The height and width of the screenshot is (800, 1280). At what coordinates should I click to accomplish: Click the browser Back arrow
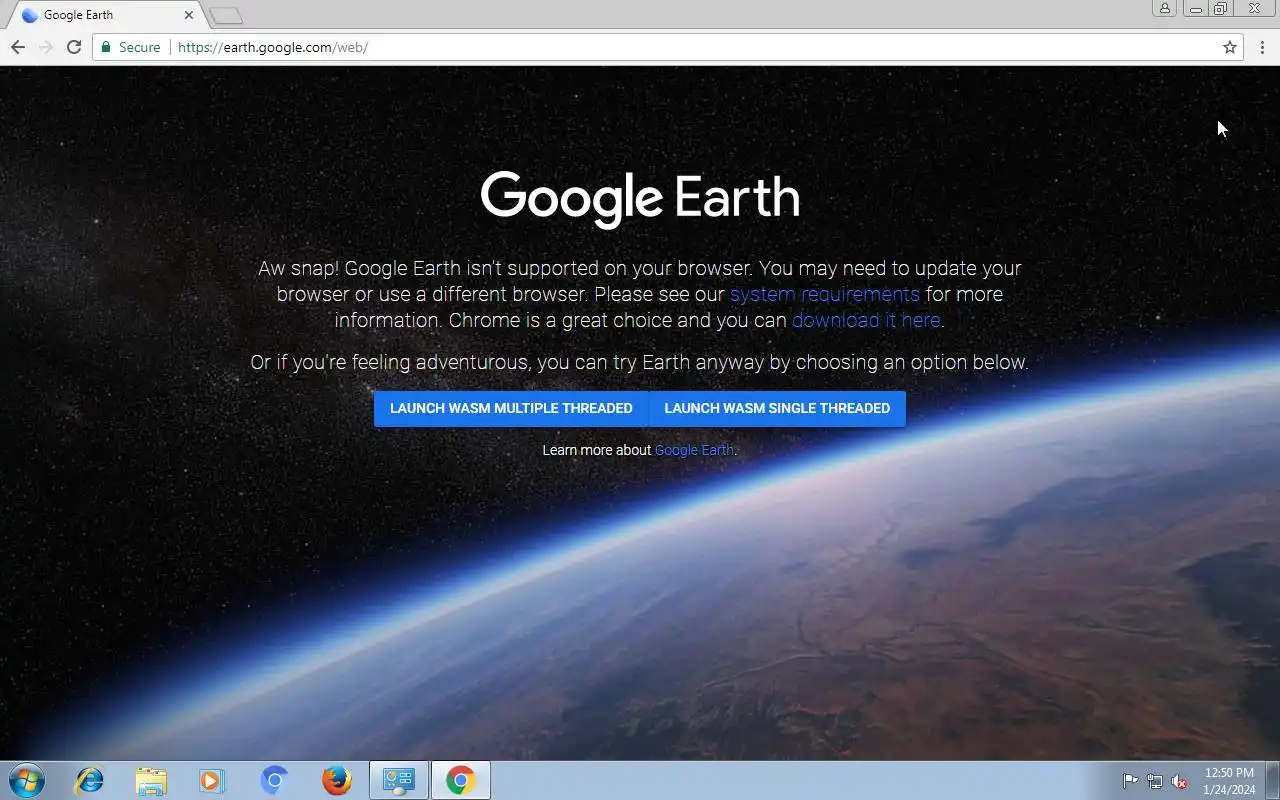point(18,47)
